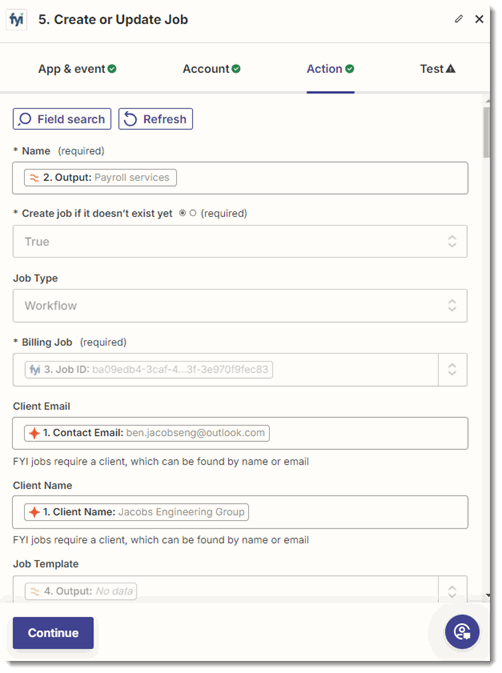Open the Job Template dropdown arrows
The height and width of the screenshot is (673, 502).
[452, 591]
